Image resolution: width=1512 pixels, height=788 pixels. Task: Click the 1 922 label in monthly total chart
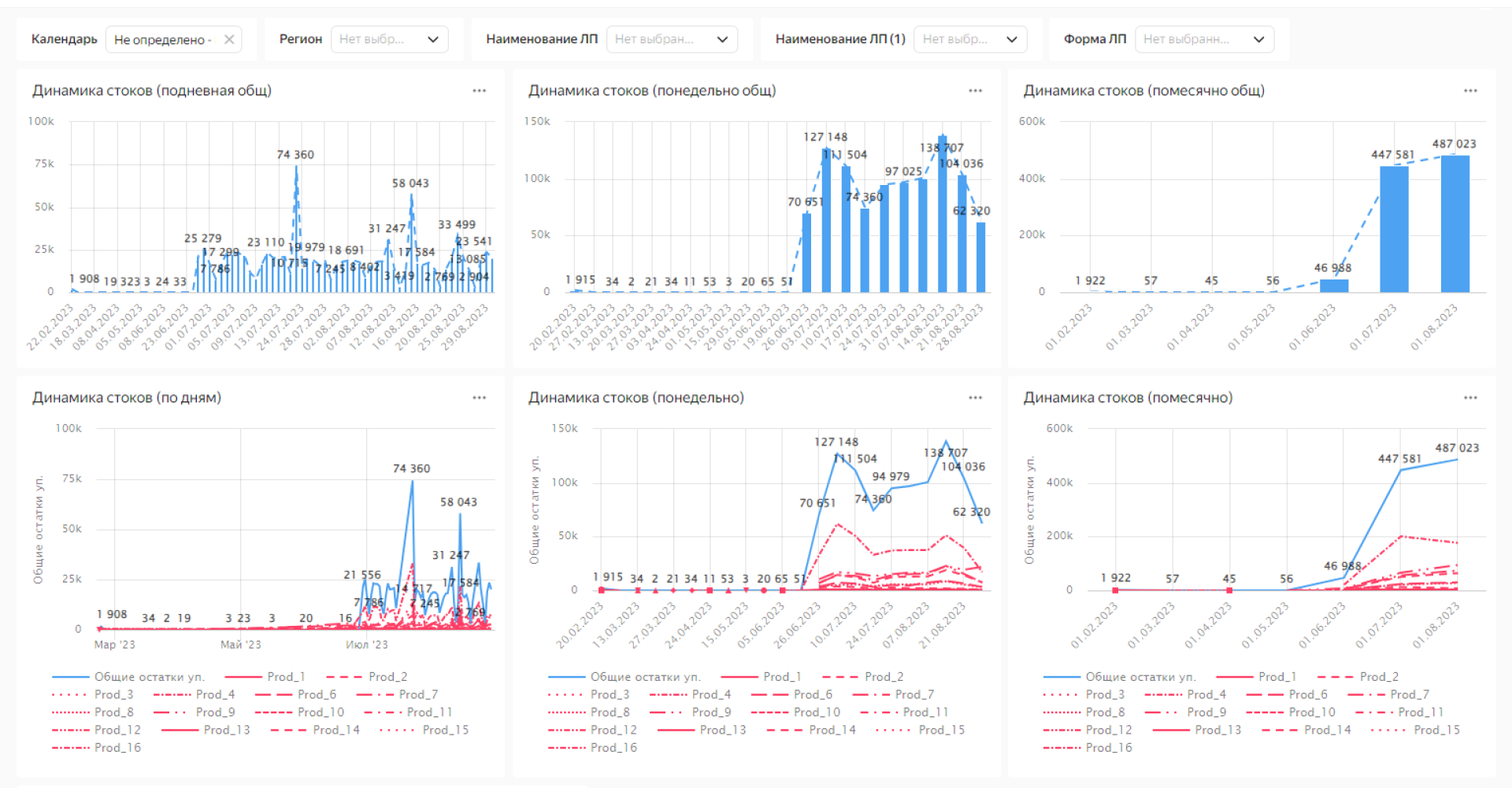(1090, 280)
